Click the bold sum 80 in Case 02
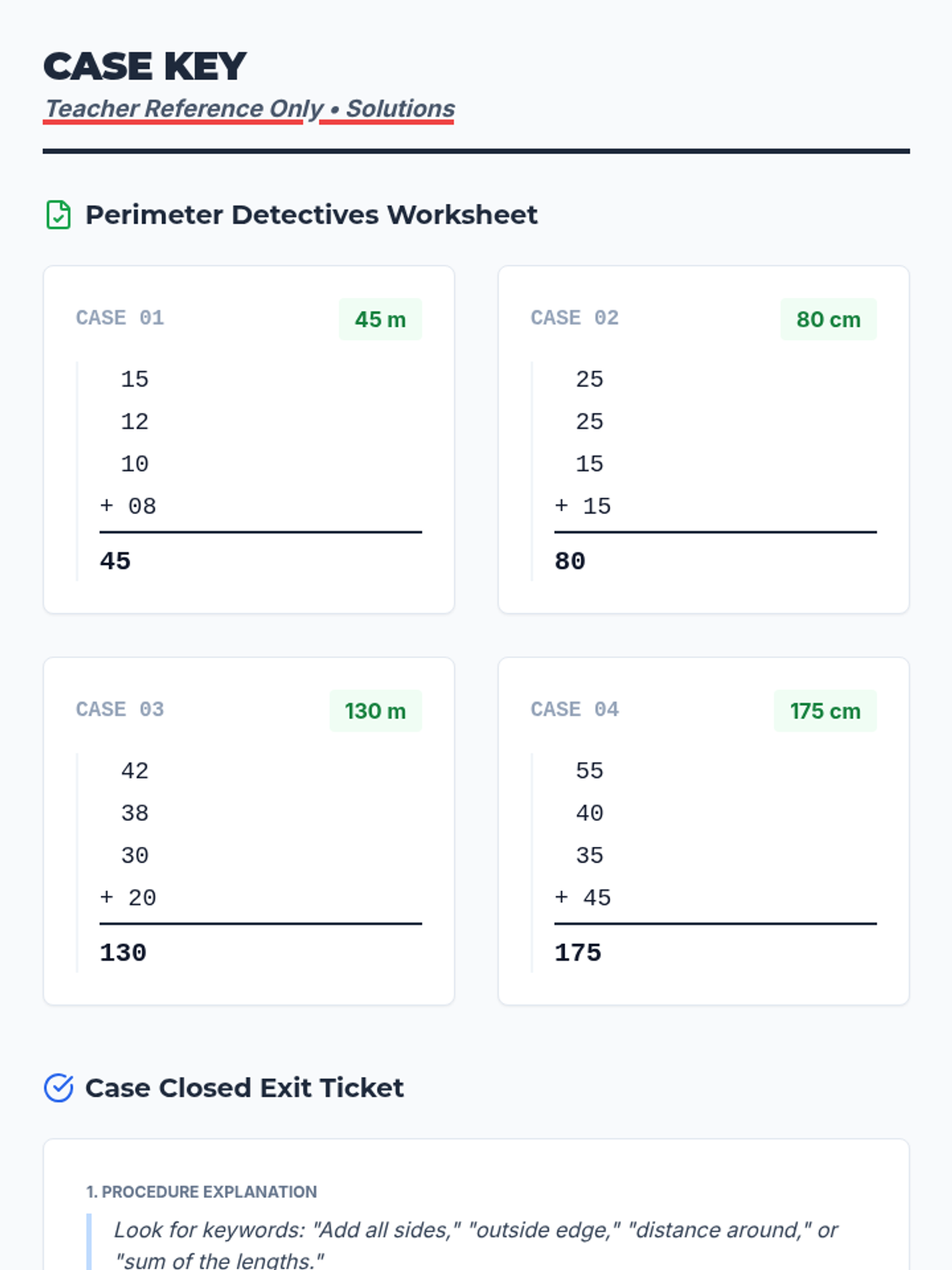The image size is (952, 1270). (570, 561)
